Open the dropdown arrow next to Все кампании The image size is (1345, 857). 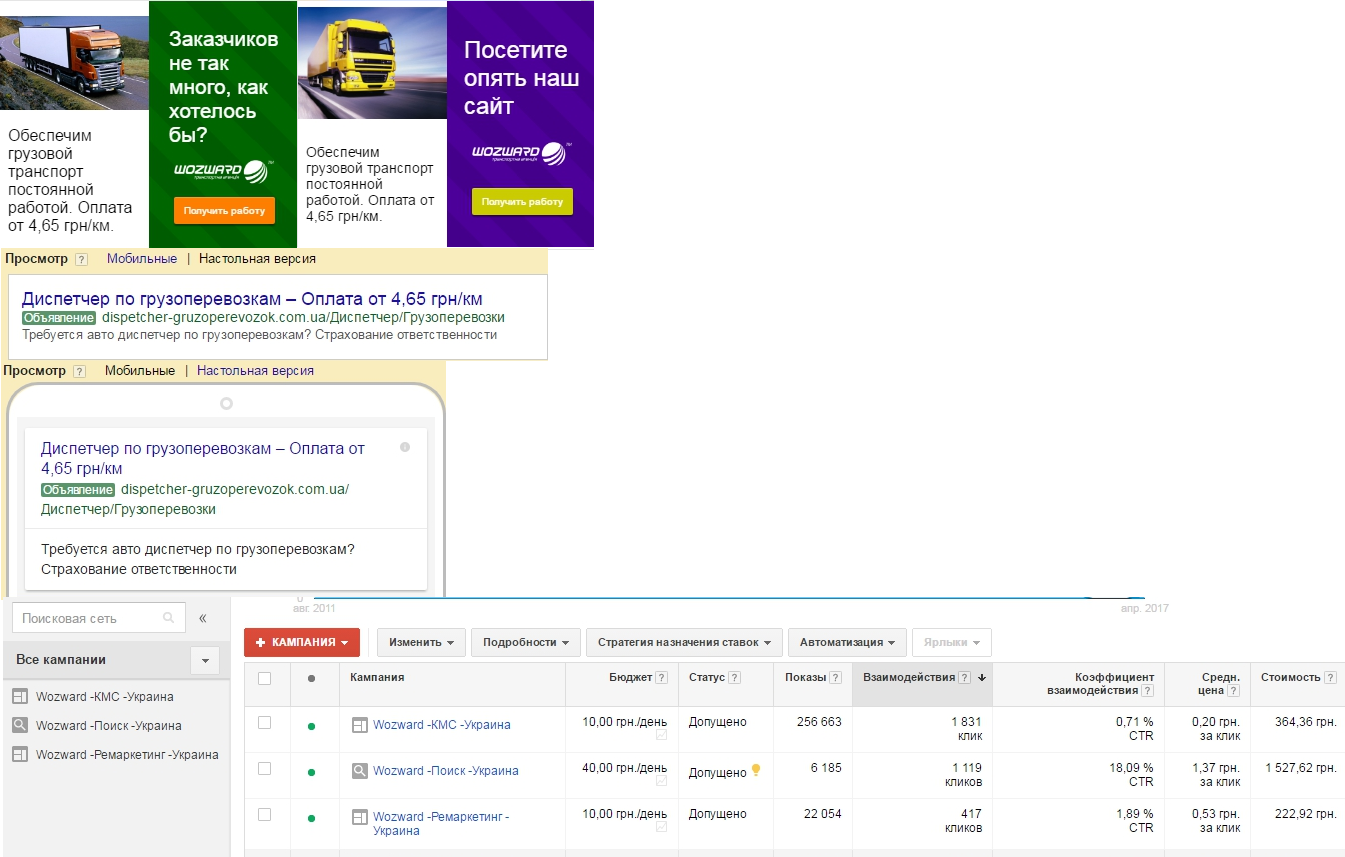[205, 660]
